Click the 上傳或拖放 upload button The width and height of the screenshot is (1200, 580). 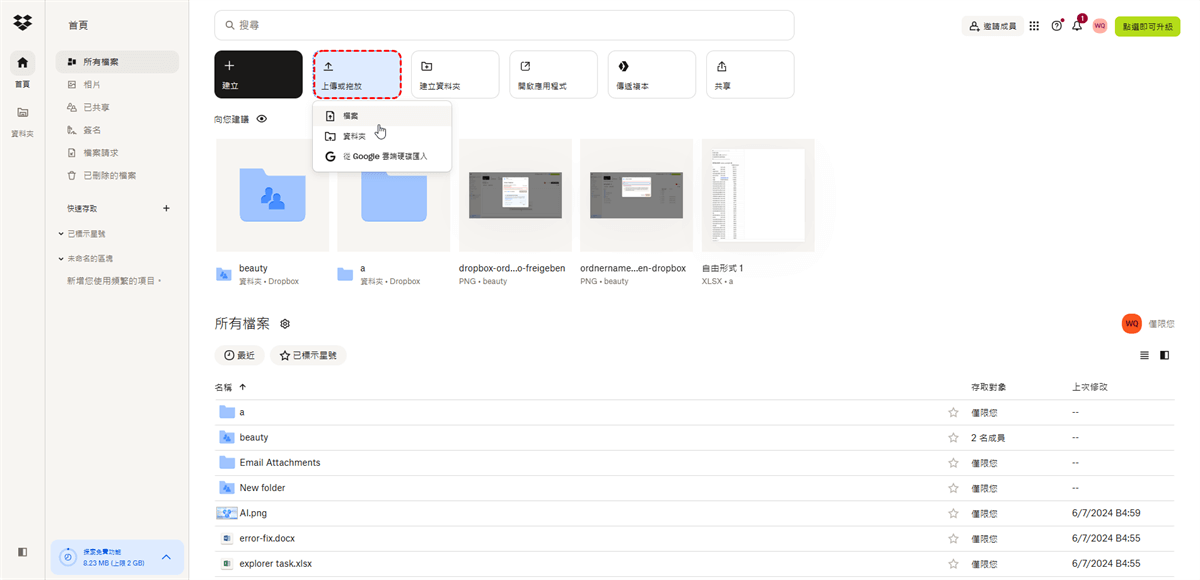357,75
